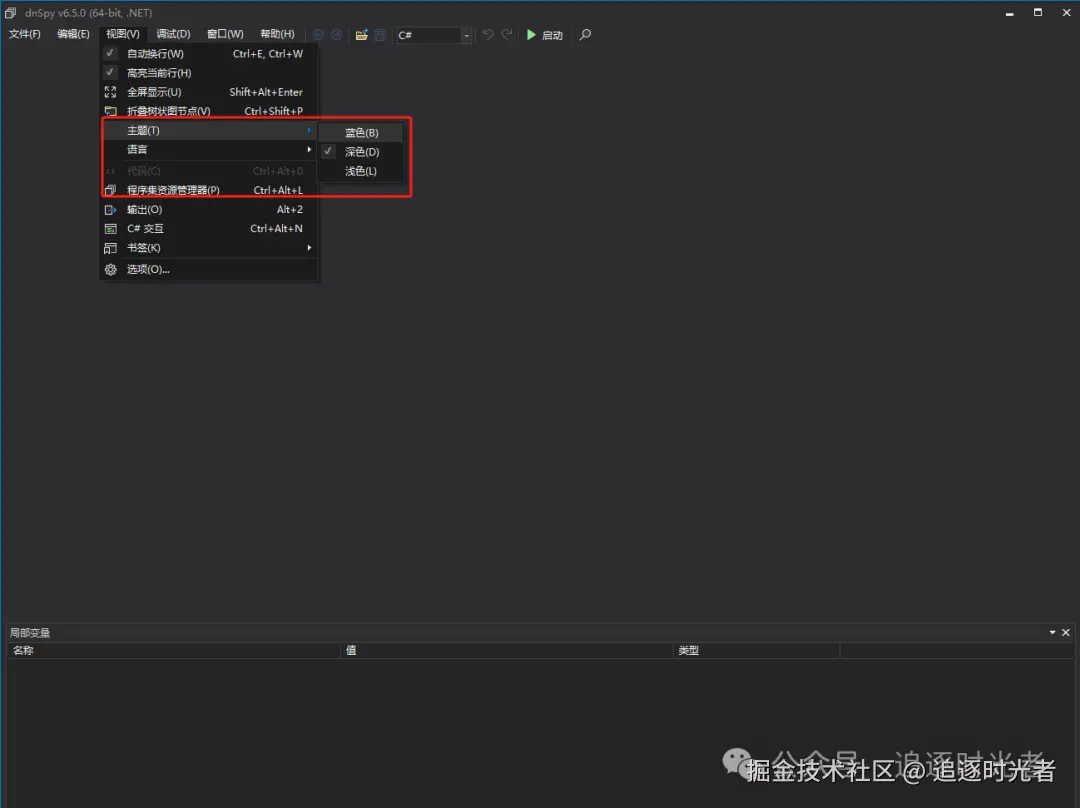Expand the 主题(T) theme submenu
This screenshot has height=808, width=1080.
pos(210,130)
